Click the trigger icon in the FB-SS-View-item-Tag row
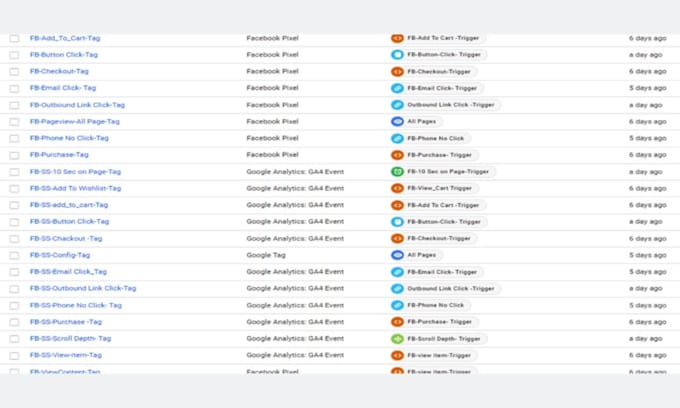This screenshot has width=680, height=408. [x=397, y=355]
